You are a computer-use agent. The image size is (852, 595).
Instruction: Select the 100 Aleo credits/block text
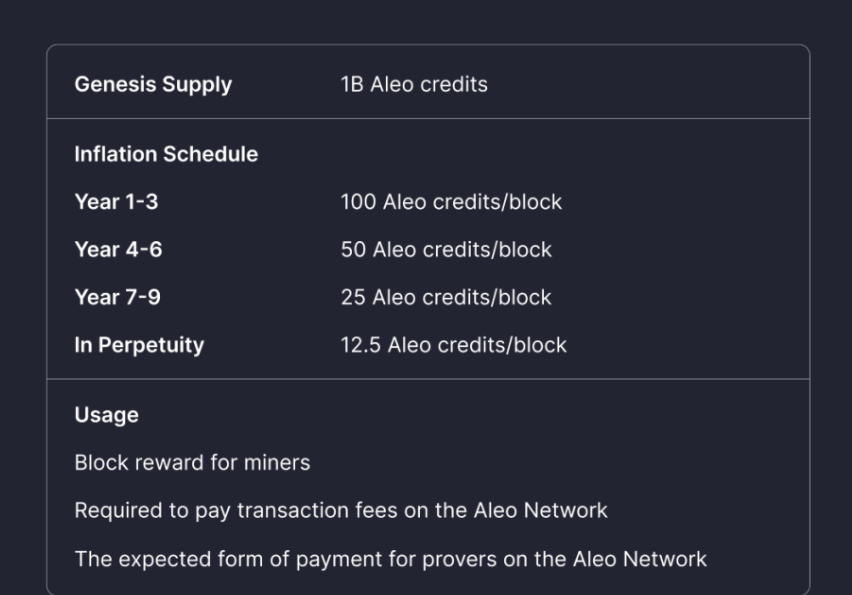click(451, 202)
